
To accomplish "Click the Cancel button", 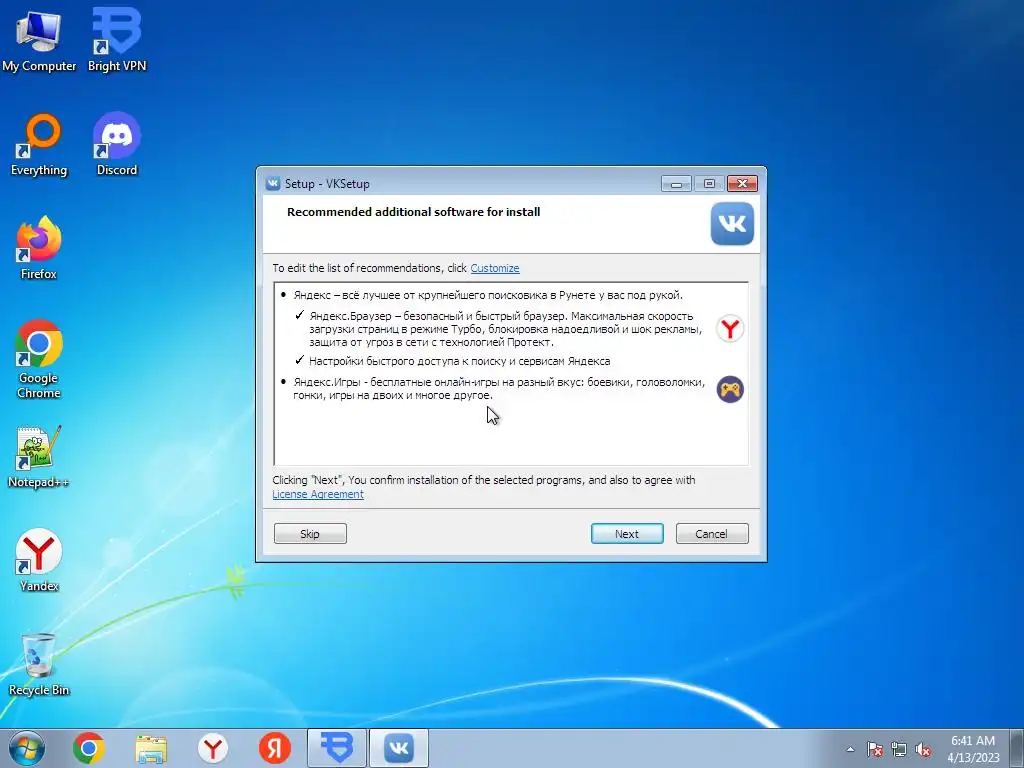I will pyautogui.click(x=712, y=534).
